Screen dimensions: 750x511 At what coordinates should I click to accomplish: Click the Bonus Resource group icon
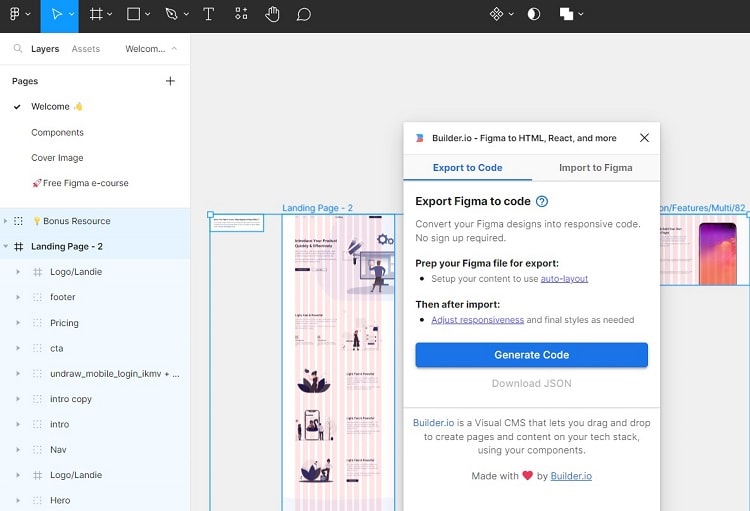pyautogui.click(x=18, y=221)
